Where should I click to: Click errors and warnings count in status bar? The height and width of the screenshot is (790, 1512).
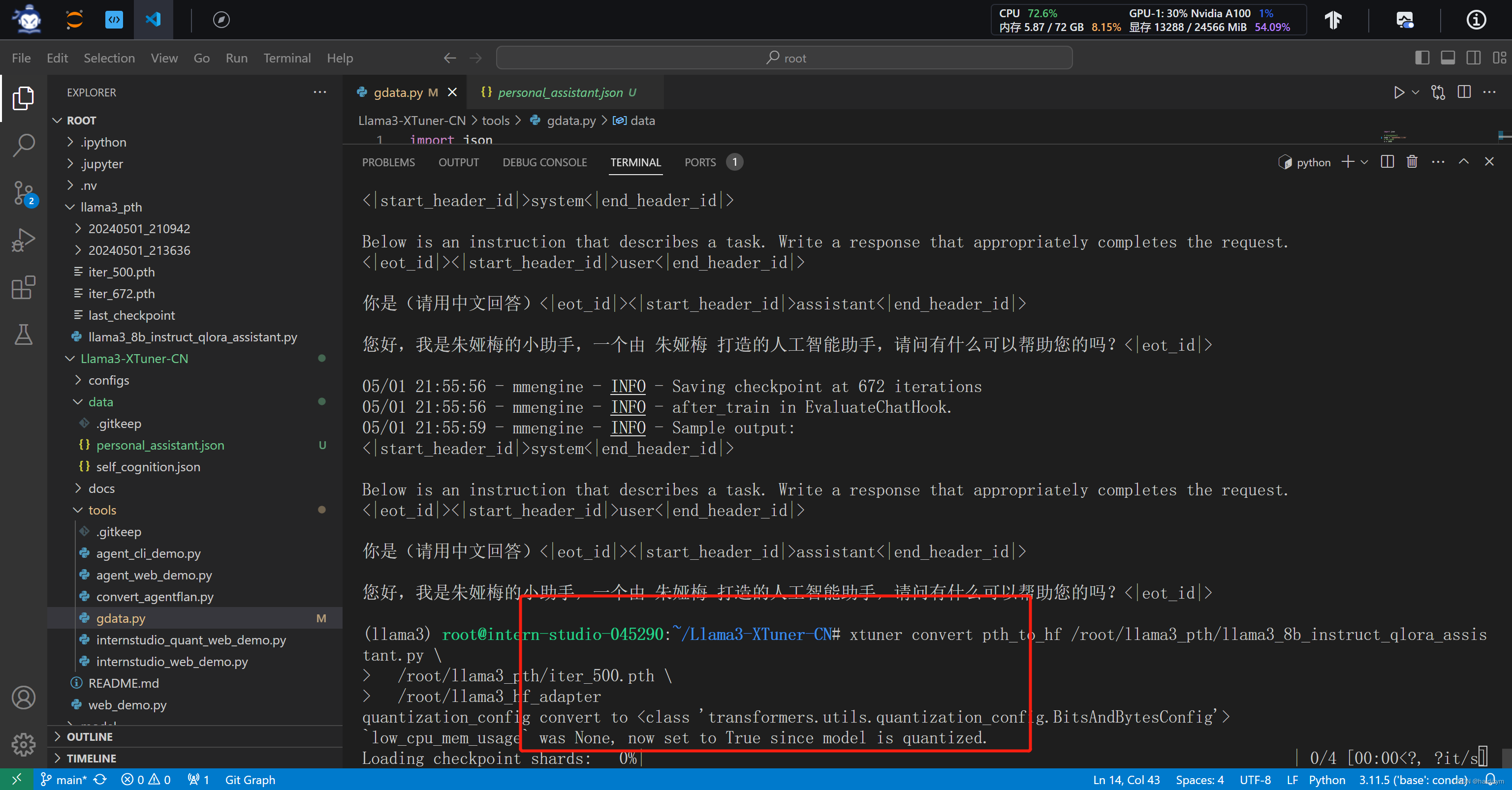point(146,780)
